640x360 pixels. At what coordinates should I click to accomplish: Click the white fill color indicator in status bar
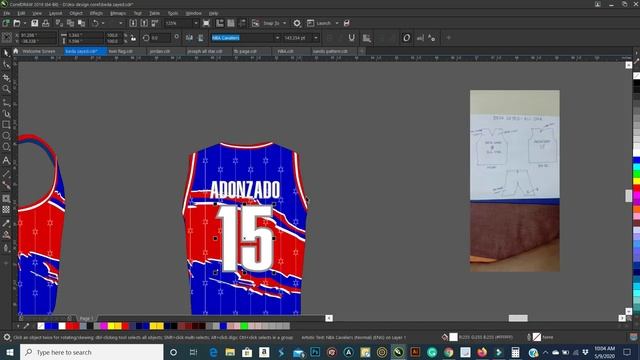(453, 337)
